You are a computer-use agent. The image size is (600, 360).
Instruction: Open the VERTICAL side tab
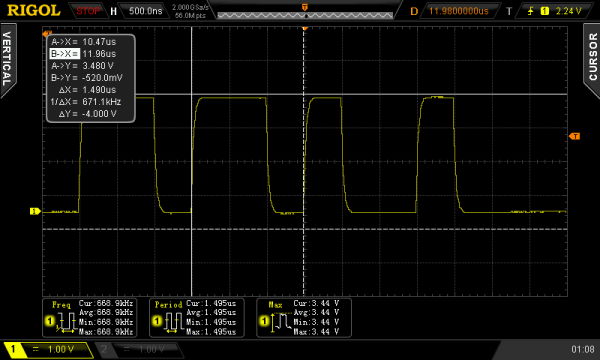point(8,59)
